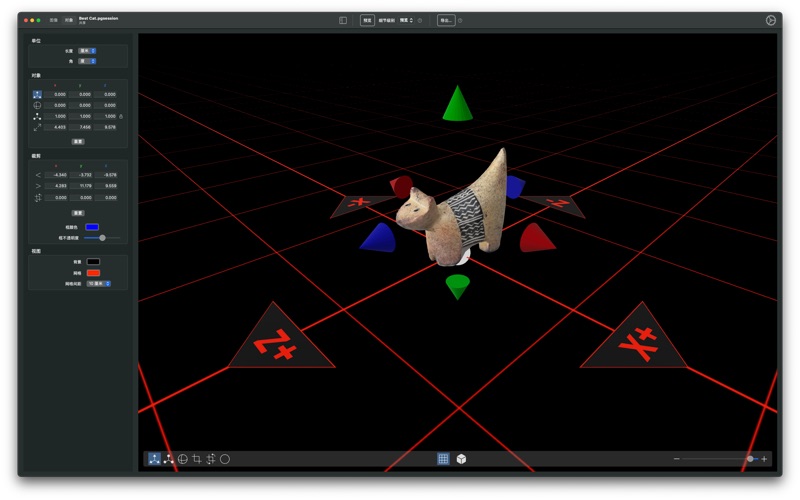Click the object X position input field
This screenshot has height=500, width=800.
tap(59, 94)
